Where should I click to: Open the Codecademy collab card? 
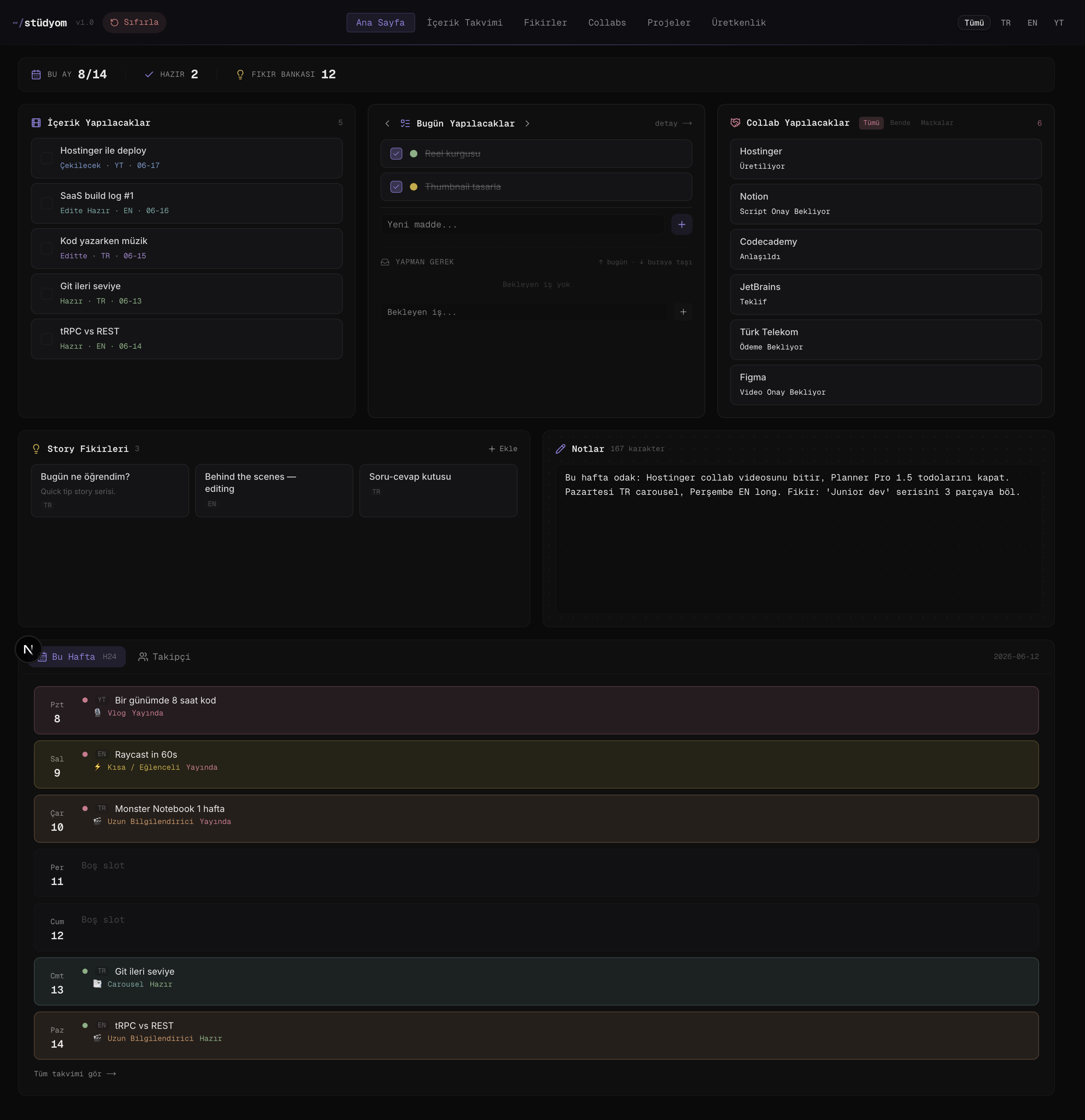(885, 249)
